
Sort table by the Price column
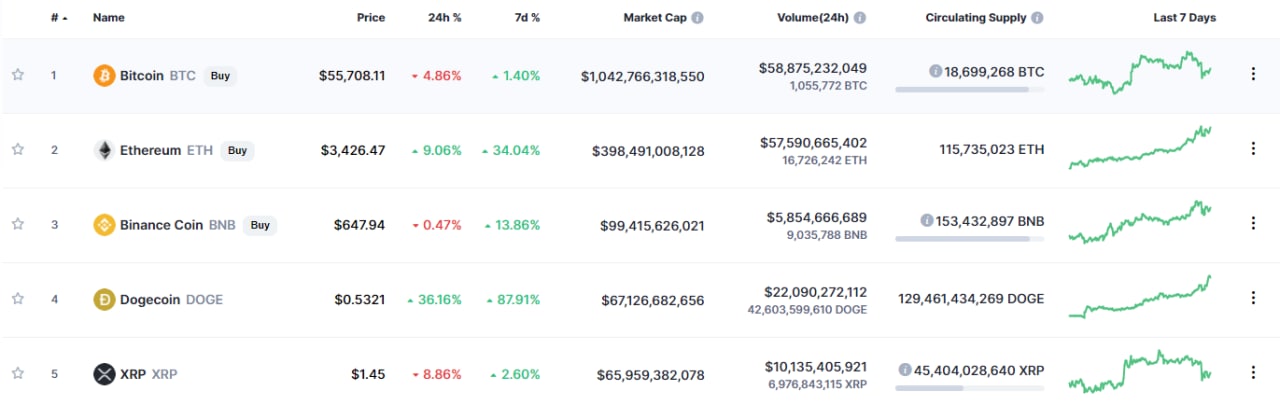pyautogui.click(x=371, y=18)
